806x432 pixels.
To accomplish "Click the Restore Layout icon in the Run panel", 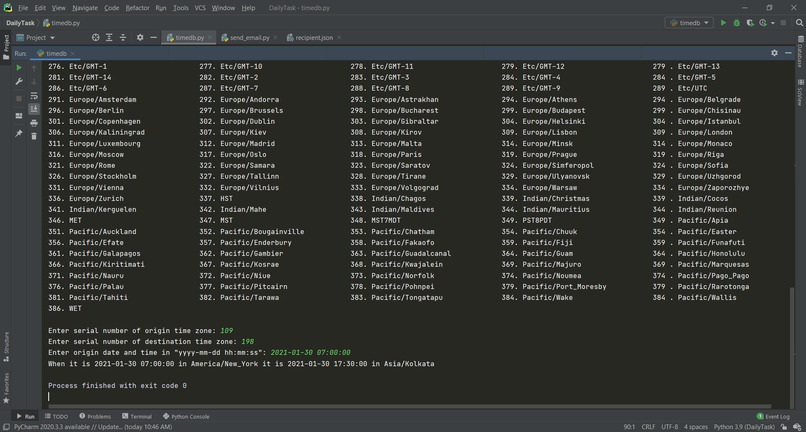I will coord(19,116).
